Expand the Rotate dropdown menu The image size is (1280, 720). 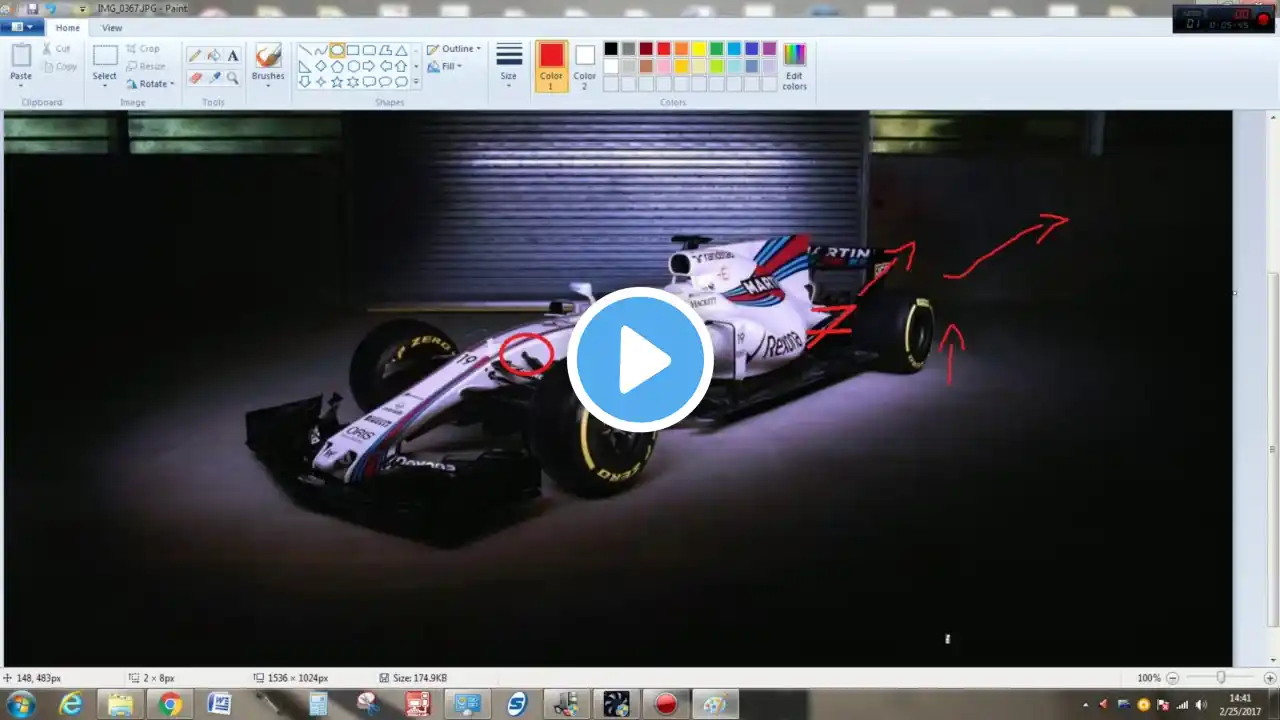[x=151, y=84]
